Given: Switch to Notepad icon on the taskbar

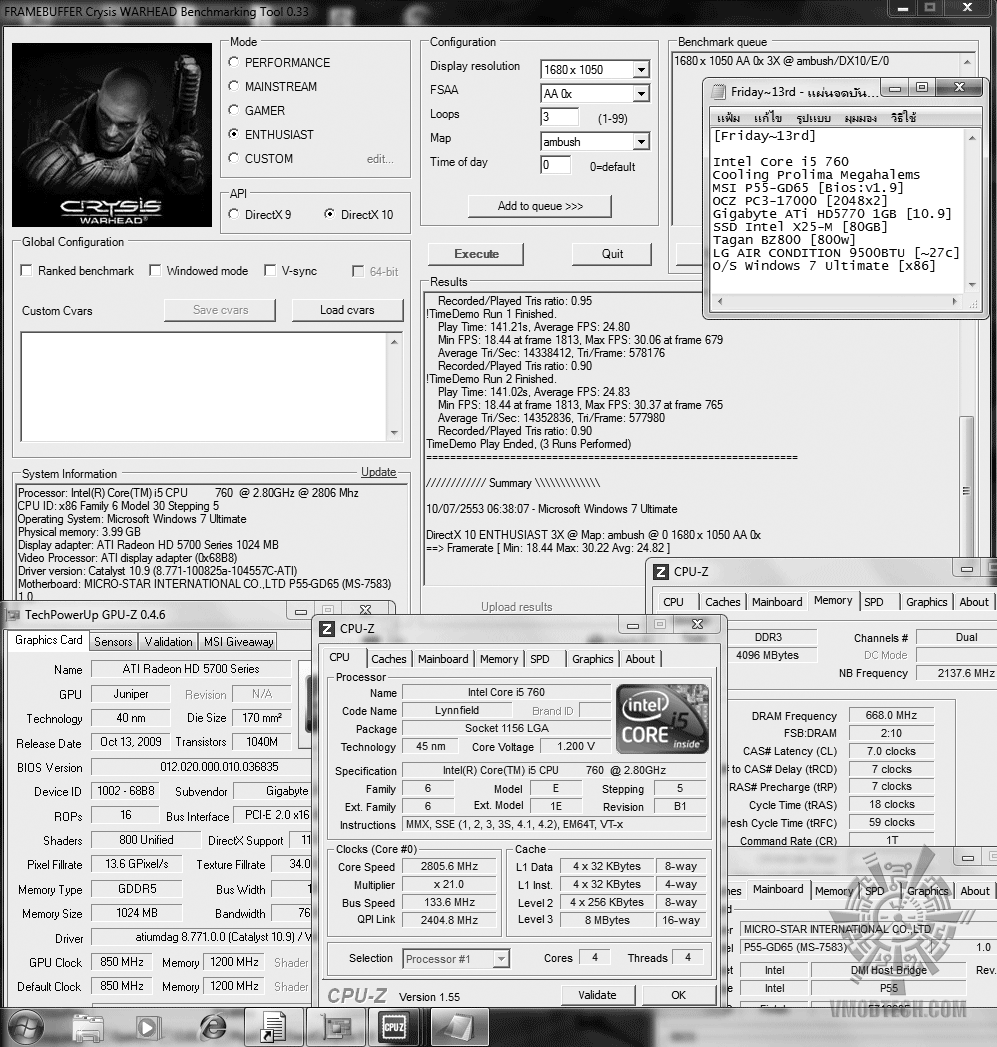Looking at the screenshot, I should [459, 1027].
